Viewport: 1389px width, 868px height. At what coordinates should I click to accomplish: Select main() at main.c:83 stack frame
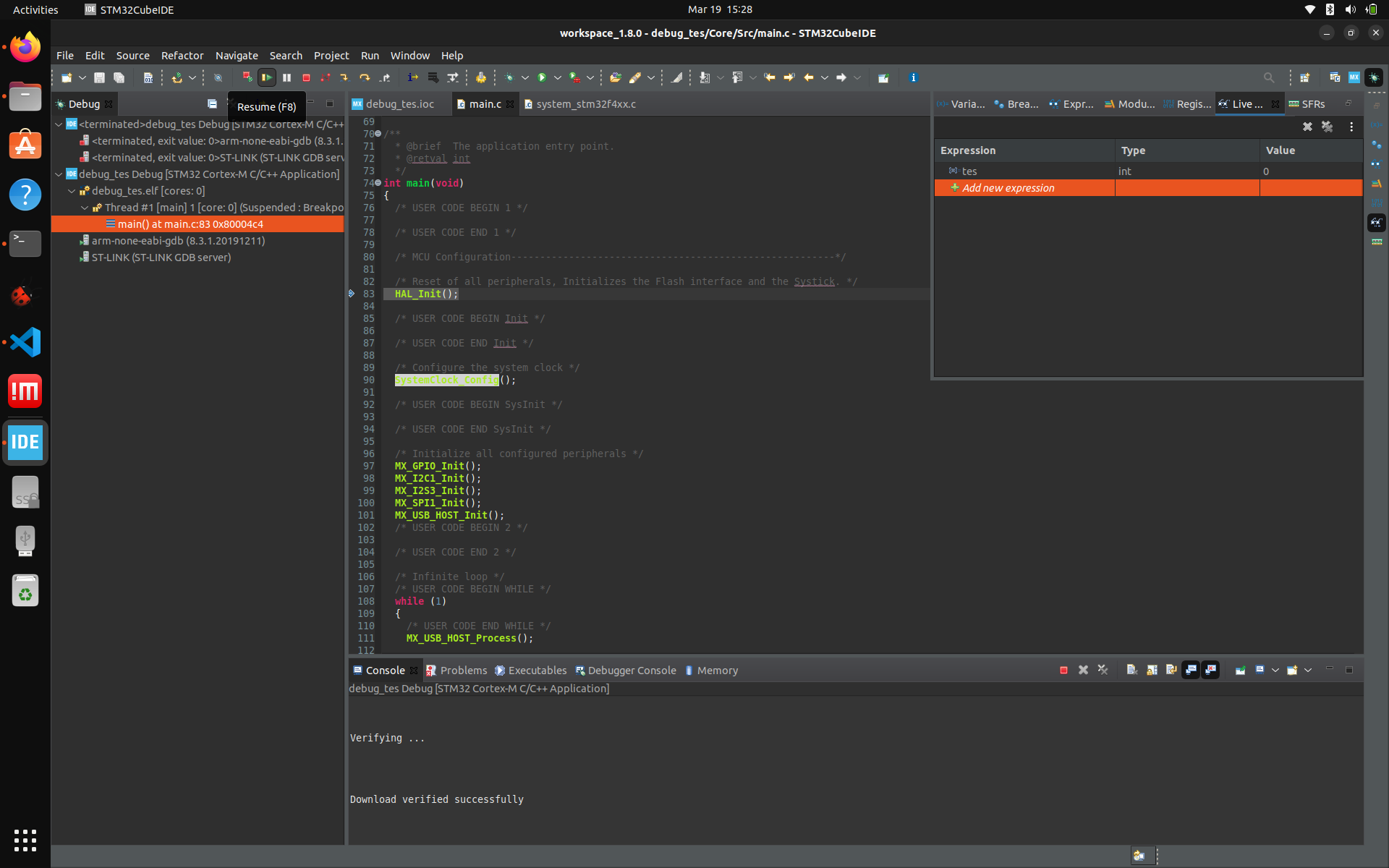pyautogui.click(x=197, y=224)
